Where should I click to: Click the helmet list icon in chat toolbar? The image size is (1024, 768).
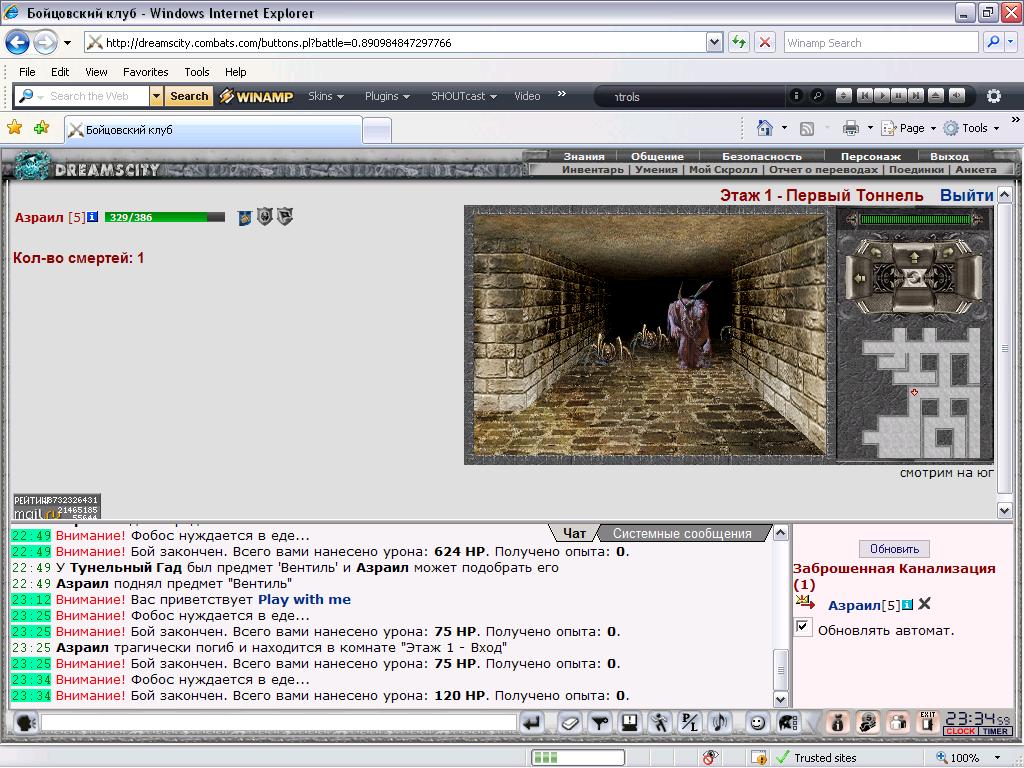coord(788,722)
